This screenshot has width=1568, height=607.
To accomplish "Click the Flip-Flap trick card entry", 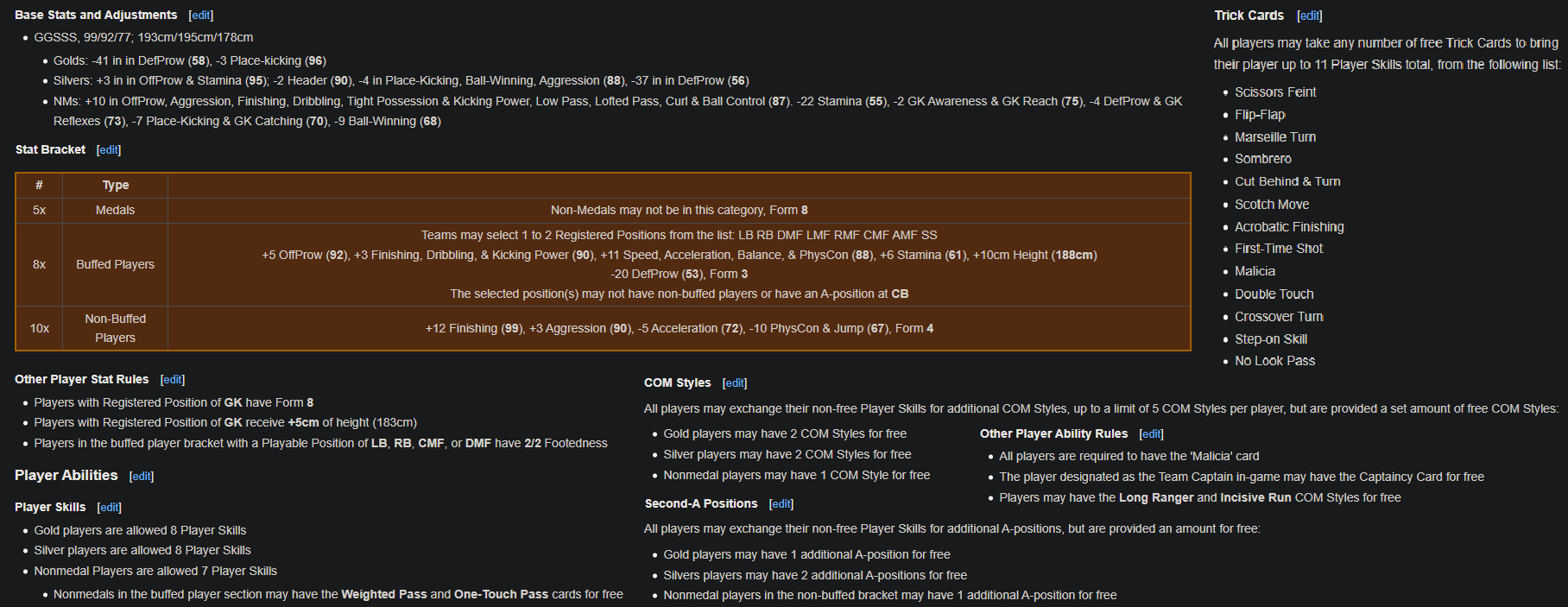I will 1260,115.
